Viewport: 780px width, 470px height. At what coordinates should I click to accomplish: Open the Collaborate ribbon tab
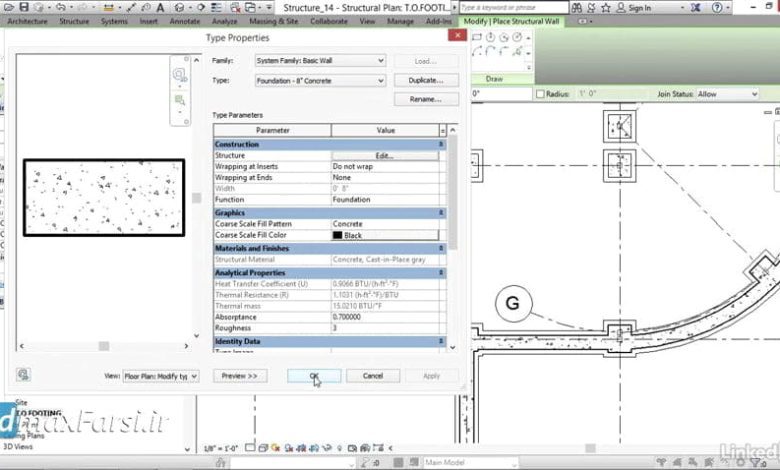tap(329, 21)
